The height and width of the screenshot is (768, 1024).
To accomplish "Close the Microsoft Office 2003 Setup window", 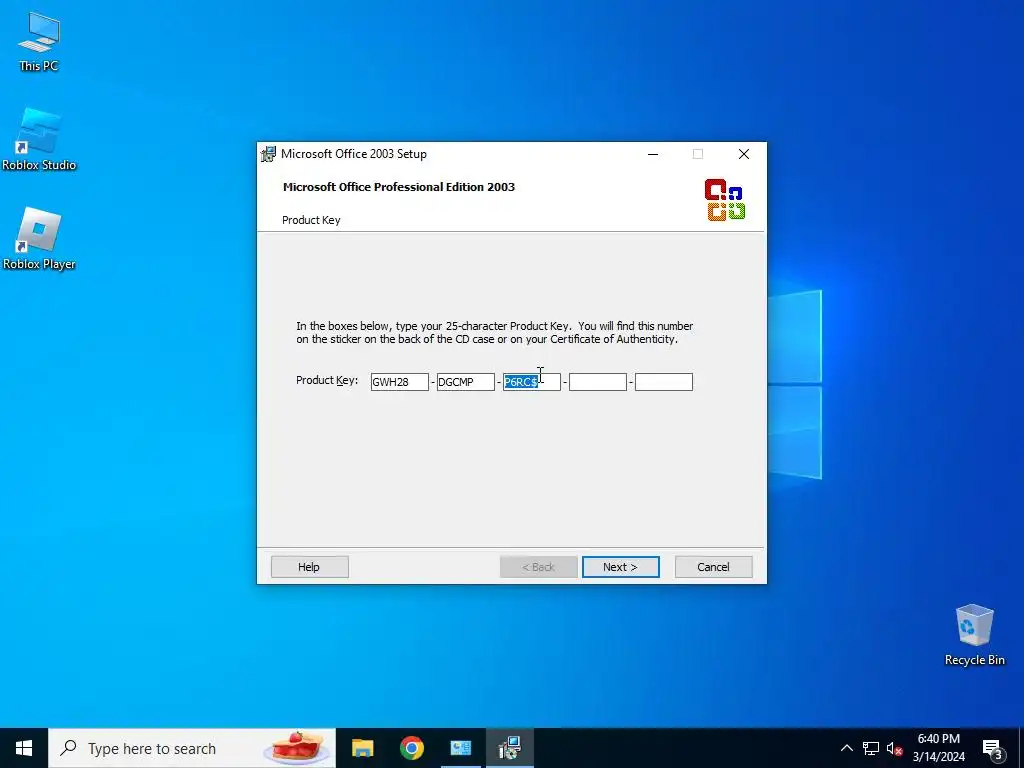I will 744,154.
